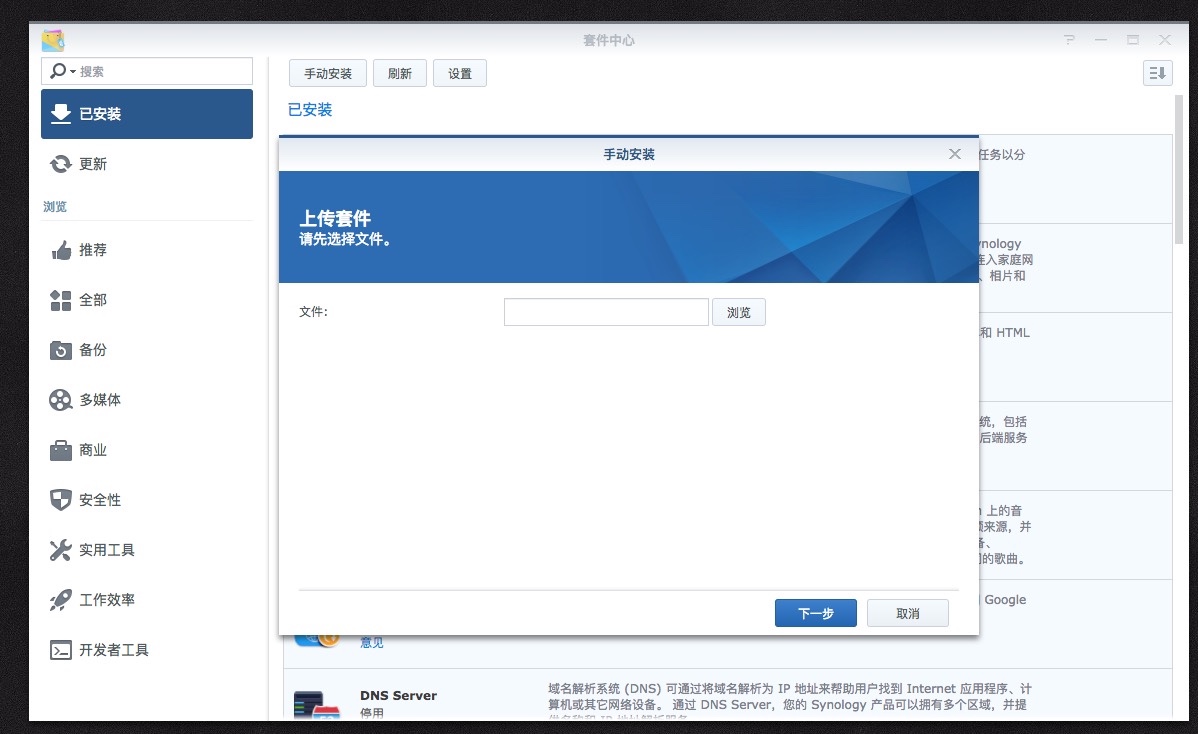Screen dimensions: 1198x734
Task: Click 浏览 to browse for file
Action: click(738, 312)
